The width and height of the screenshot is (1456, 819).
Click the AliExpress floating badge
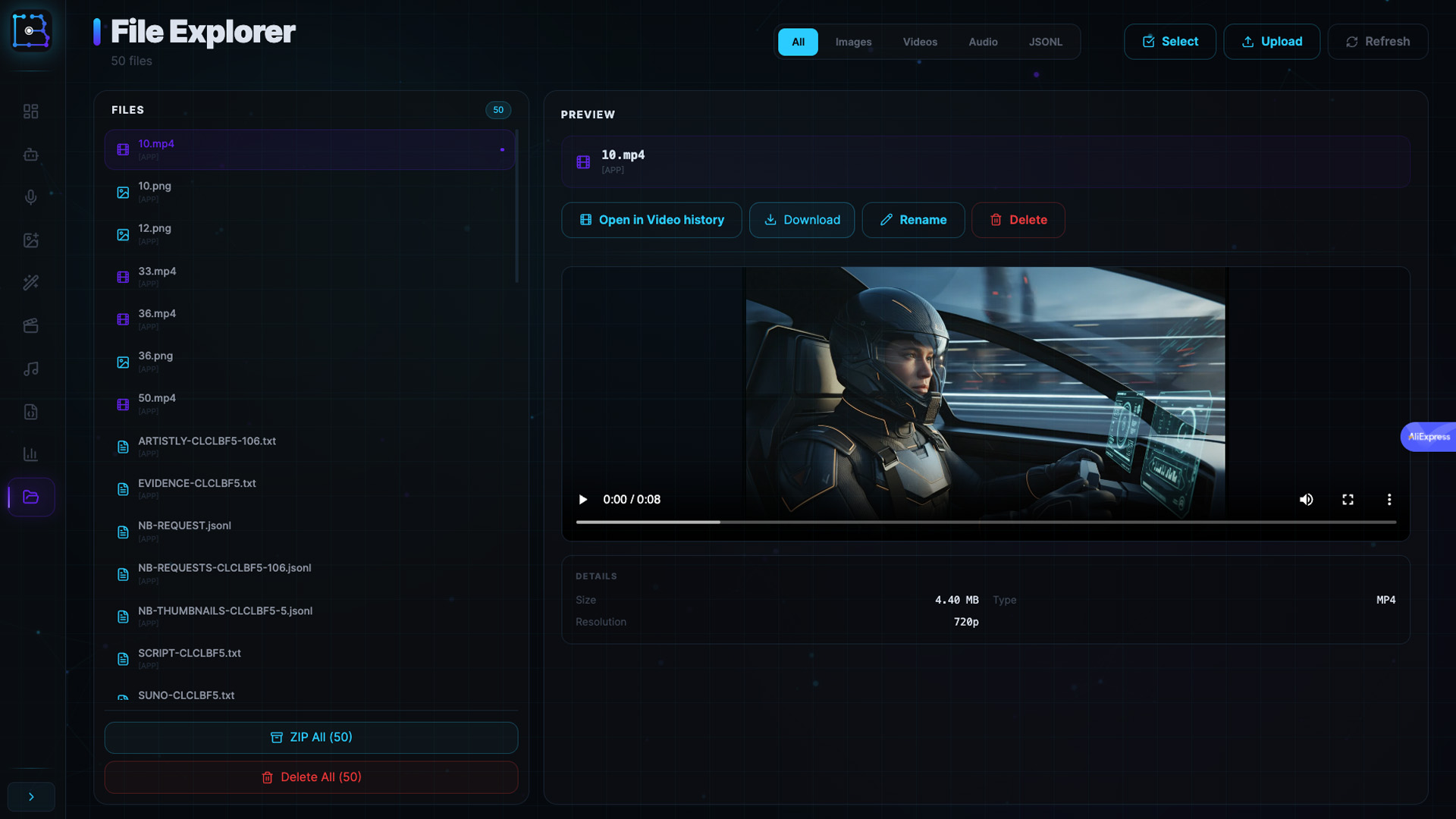click(x=1428, y=437)
